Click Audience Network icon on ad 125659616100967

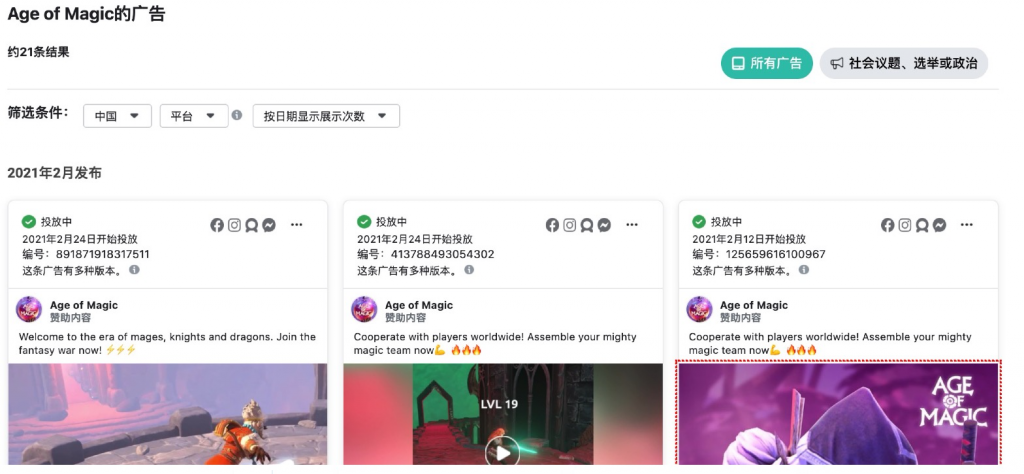click(922, 225)
